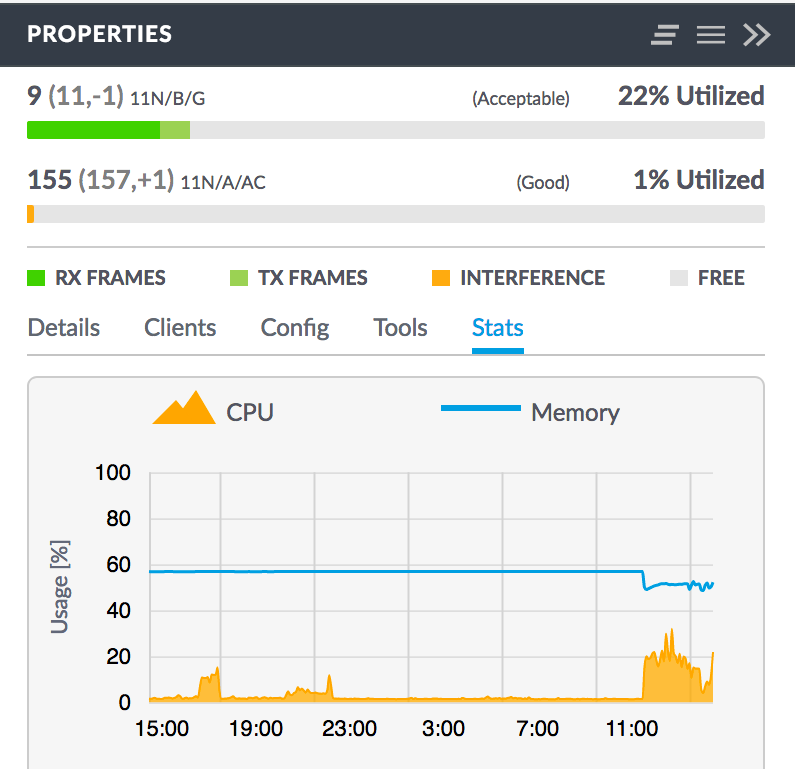Screen dimensions: 795x769
Task: Click the Interference orange swatch
Action: click(x=441, y=278)
